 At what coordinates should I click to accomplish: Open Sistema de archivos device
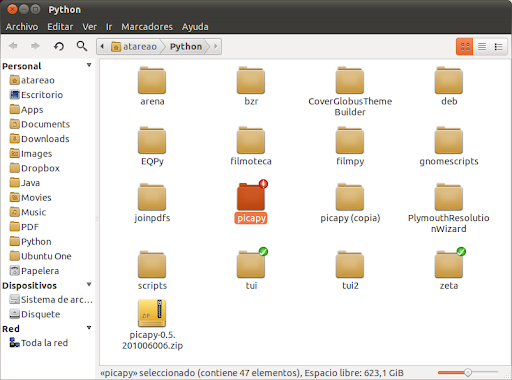click(51, 300)
